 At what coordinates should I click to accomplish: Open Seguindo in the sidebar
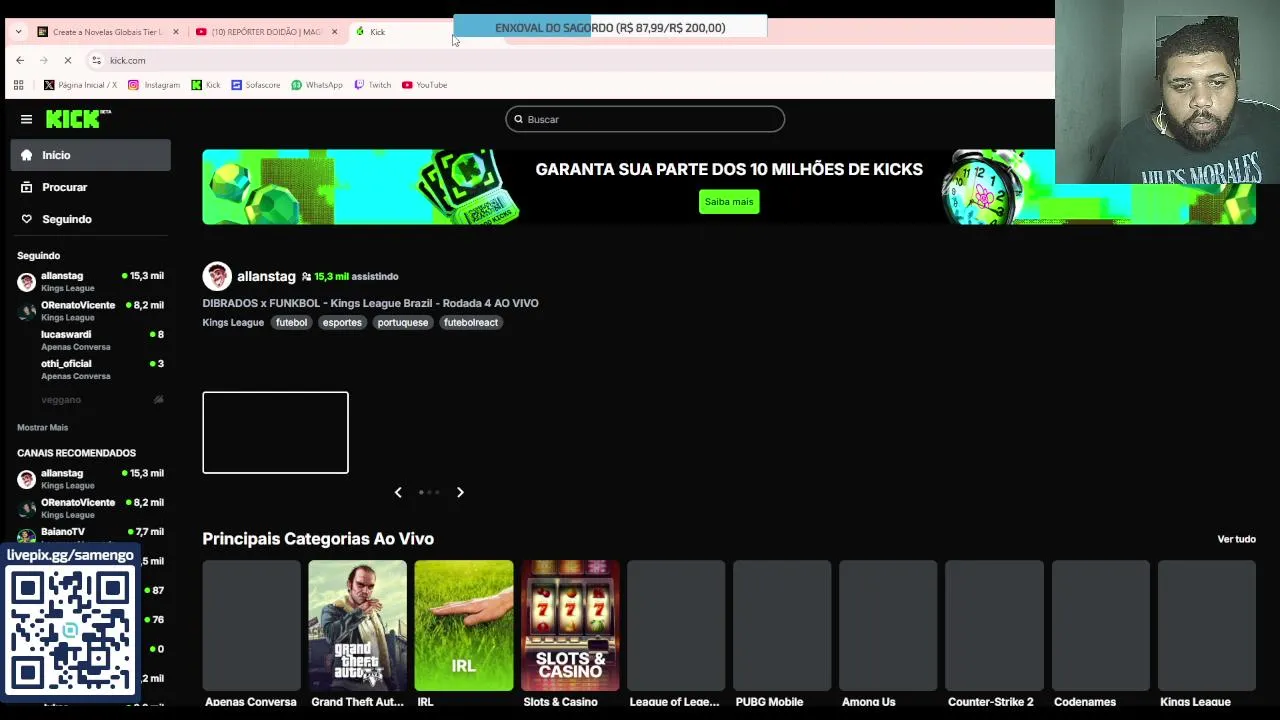[x=91, y=219]
